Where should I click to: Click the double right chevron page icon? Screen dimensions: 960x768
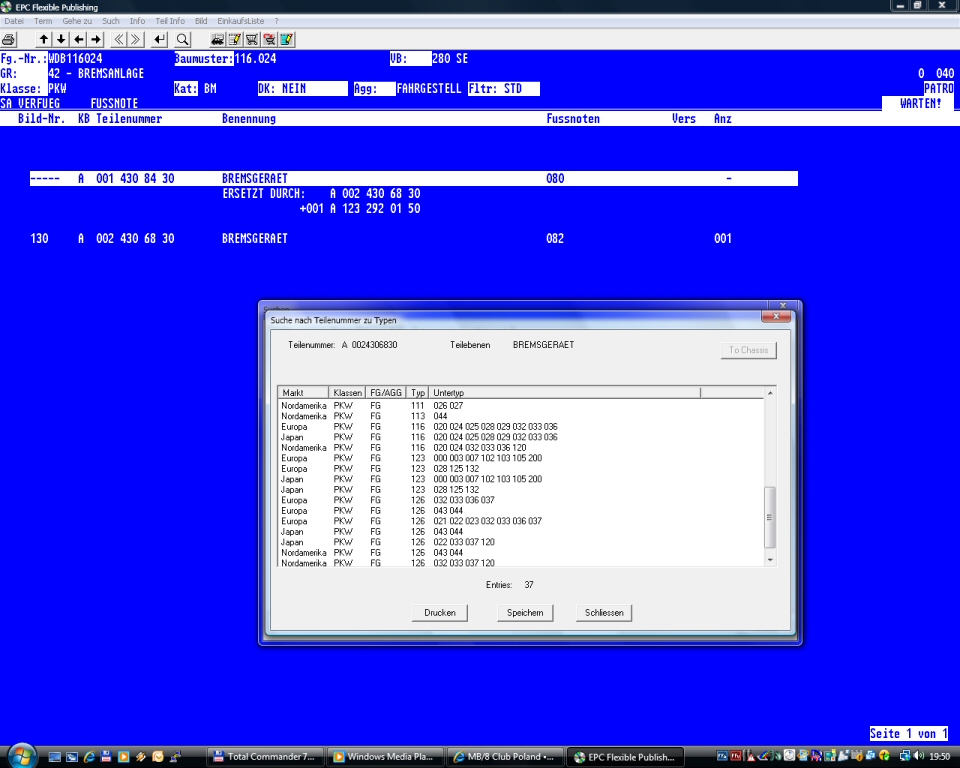tap(136, 39)
